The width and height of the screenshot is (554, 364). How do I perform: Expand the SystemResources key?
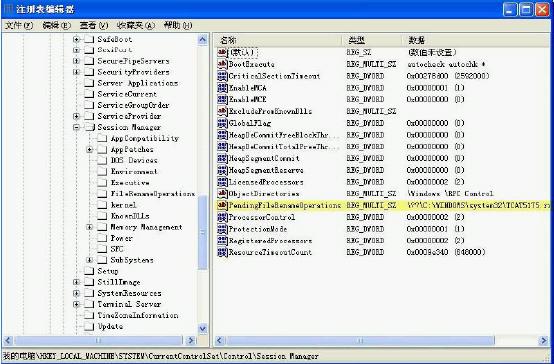tap(76, 293)
